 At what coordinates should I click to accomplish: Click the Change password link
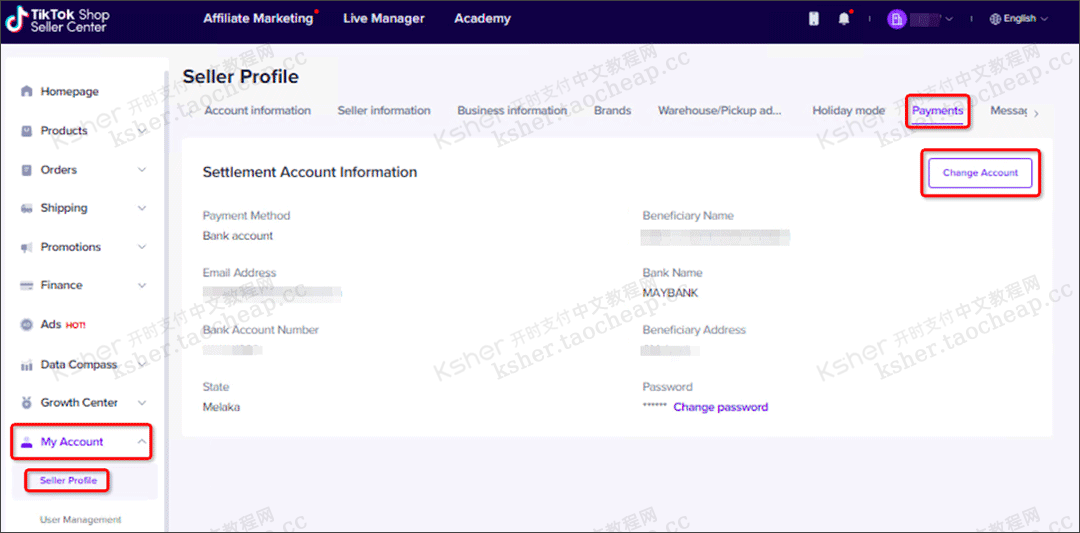[720, 407]
